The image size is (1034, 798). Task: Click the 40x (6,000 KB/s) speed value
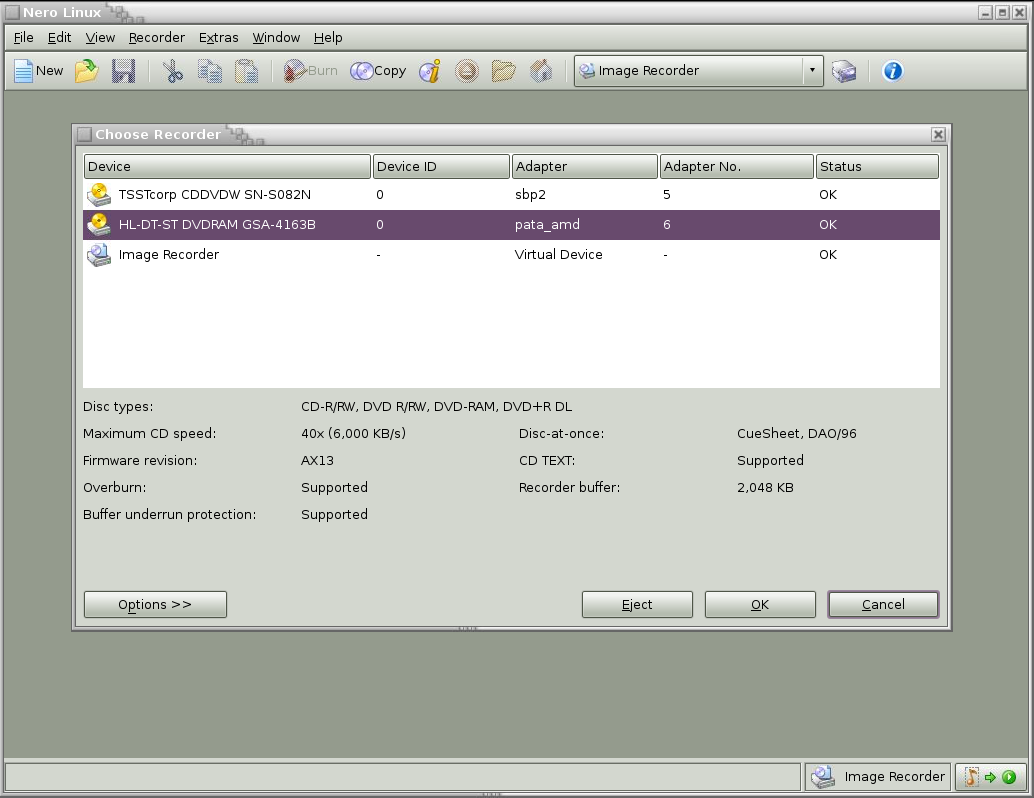[x=353, y=433]
